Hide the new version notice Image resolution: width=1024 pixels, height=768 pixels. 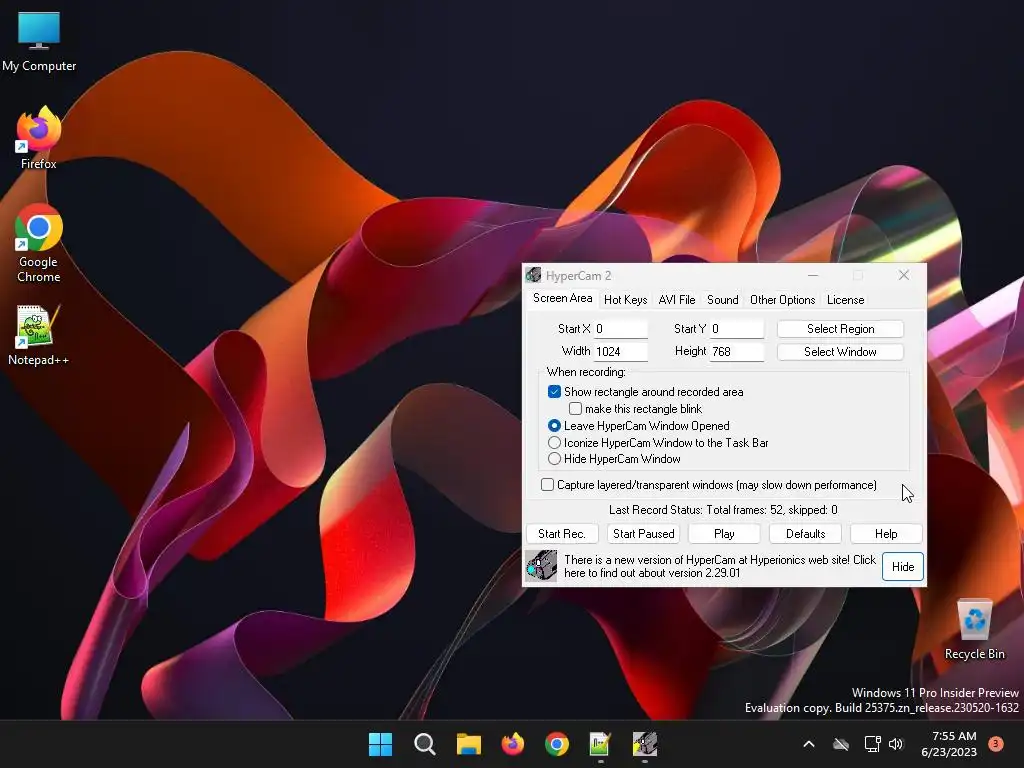pyautogui.click(x=903, y=566)
